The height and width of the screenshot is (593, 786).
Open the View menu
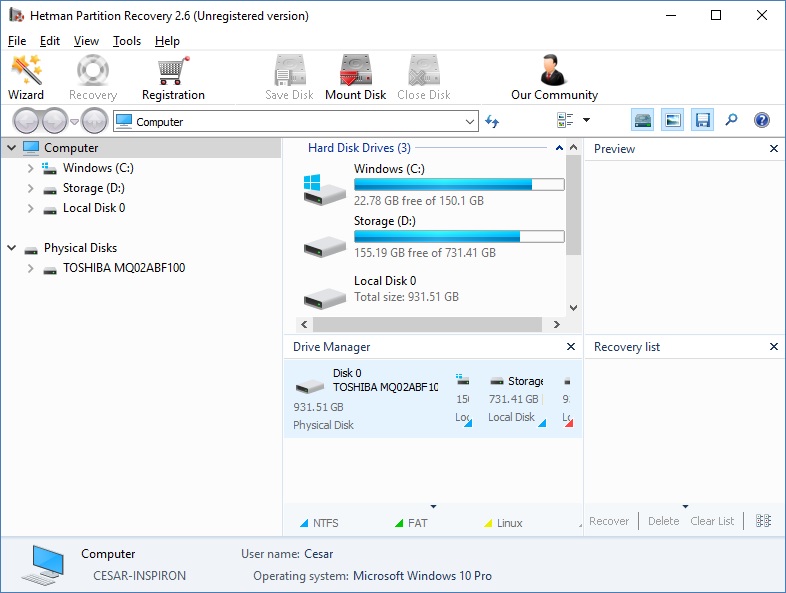pyautogui.click(x=86, y=41)
